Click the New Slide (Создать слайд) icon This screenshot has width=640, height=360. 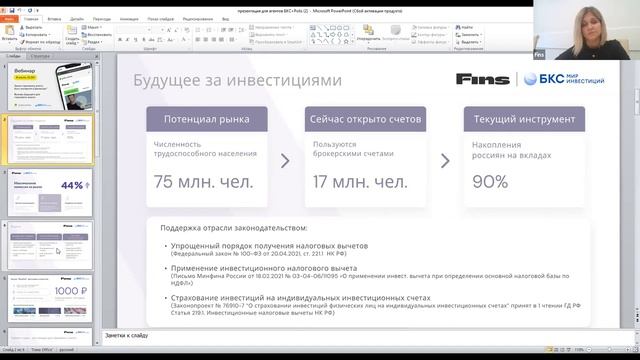click(72, 31)
